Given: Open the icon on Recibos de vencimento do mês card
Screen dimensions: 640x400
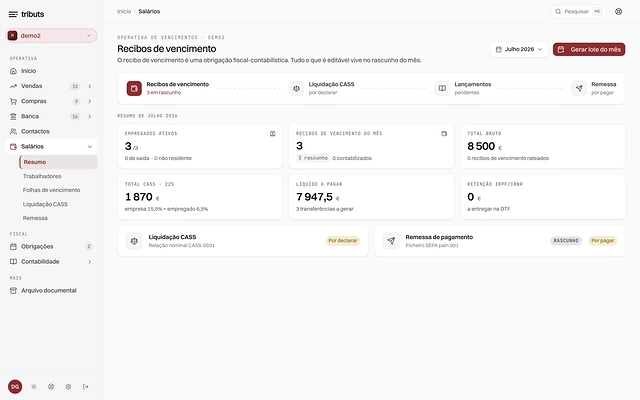Looking at the screenshot, I should pyautogui.click(x=444, y=133).
